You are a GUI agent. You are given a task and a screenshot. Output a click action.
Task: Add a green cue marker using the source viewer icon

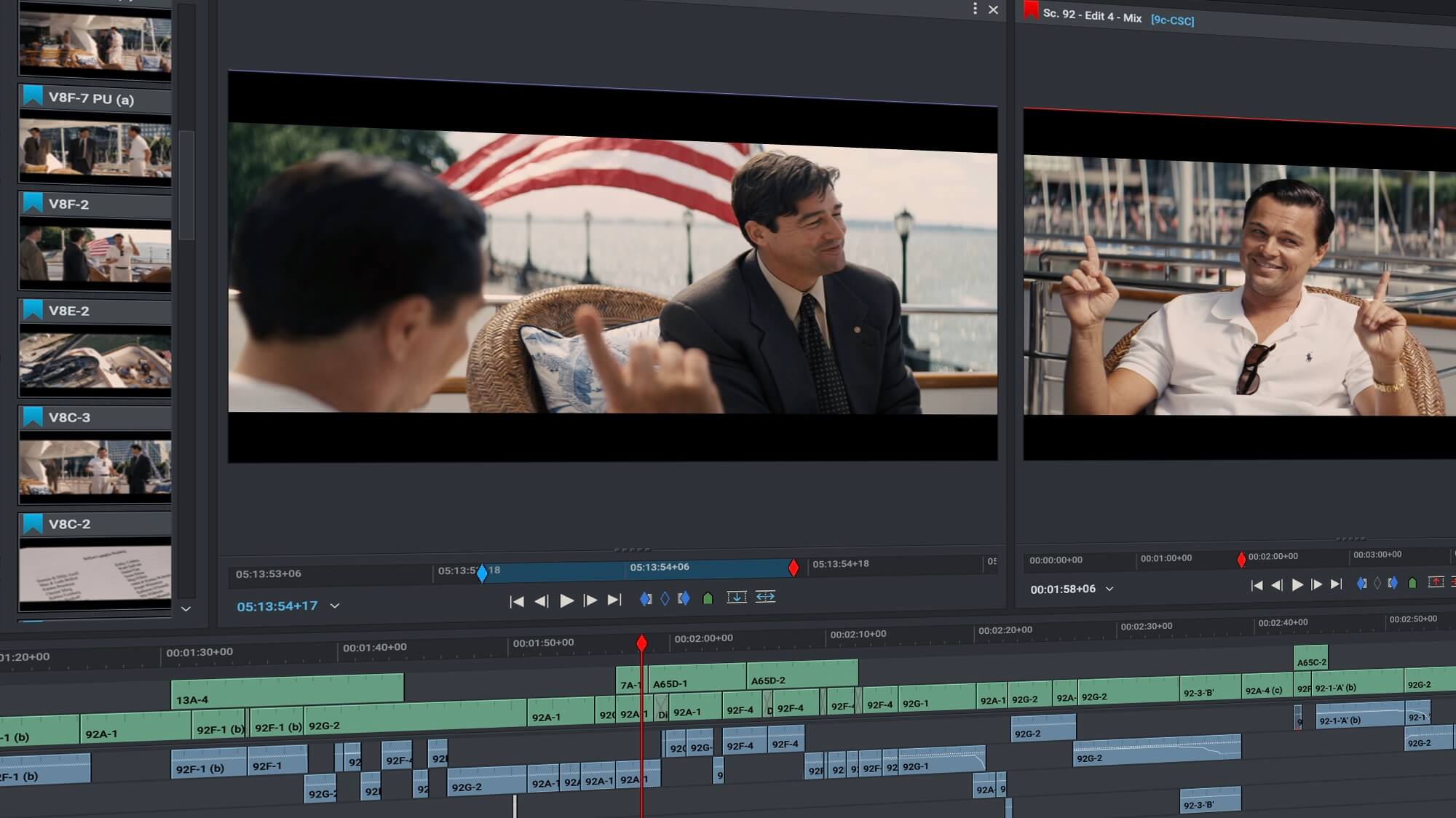coord(706,597)
